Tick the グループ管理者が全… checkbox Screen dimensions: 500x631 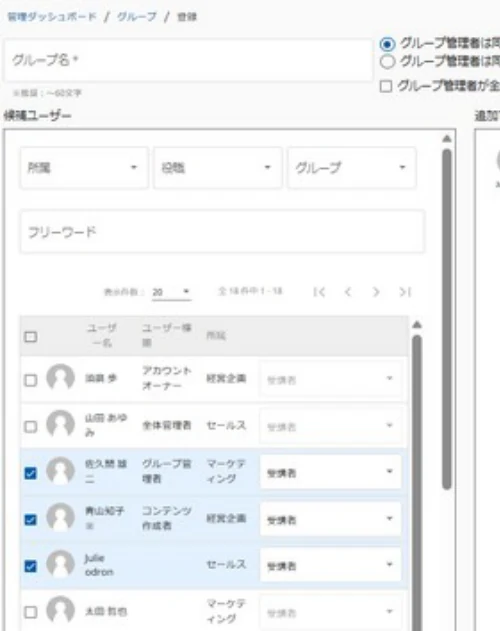coord(386,86)
